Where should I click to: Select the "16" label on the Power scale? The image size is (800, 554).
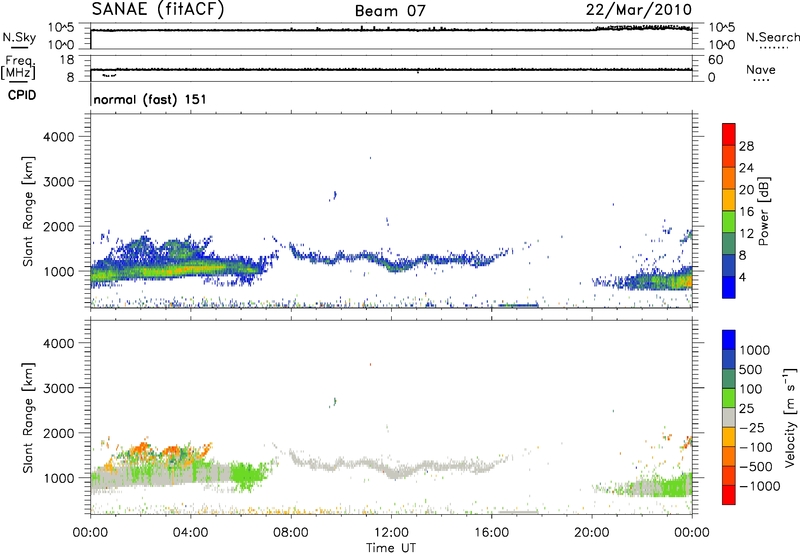pos(746,212)
